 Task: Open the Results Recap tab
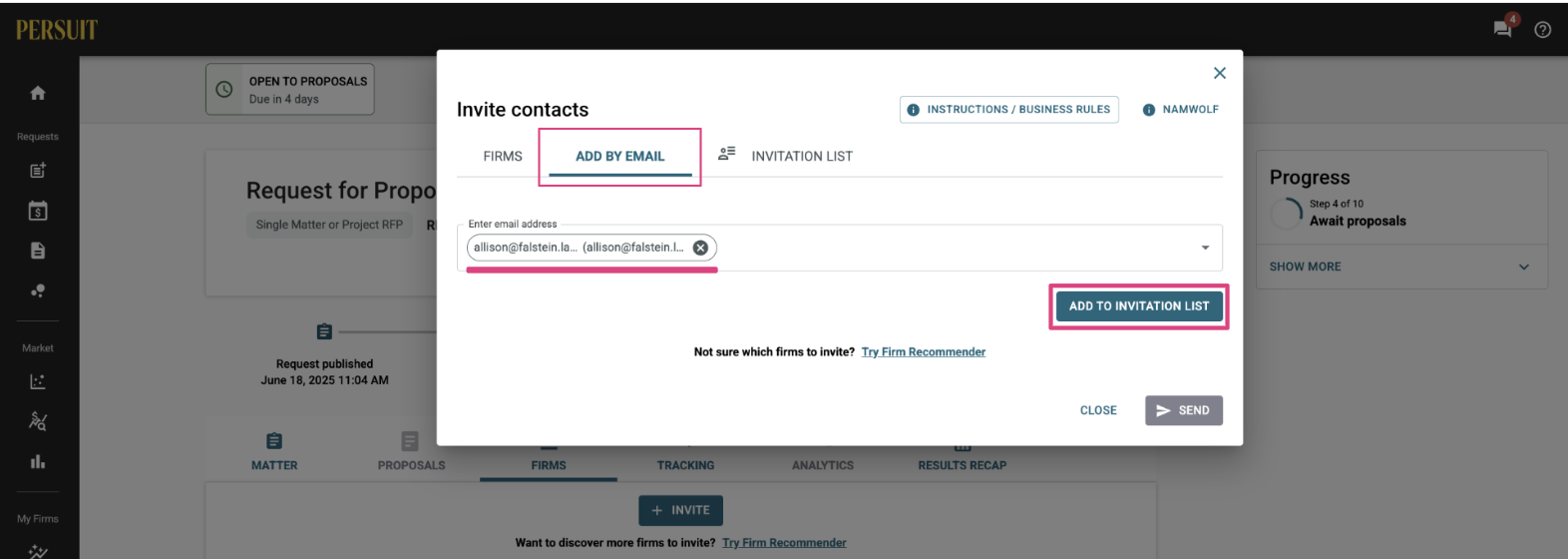[963, 464]
